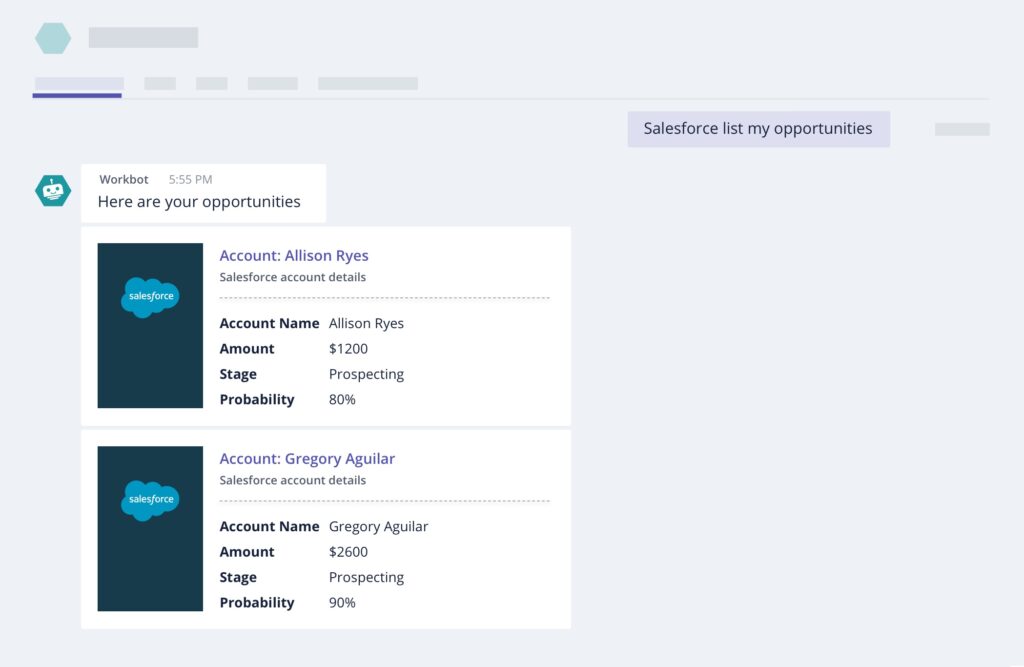Click the Salesforce cloud logo on Allison Ryes card

150,296
